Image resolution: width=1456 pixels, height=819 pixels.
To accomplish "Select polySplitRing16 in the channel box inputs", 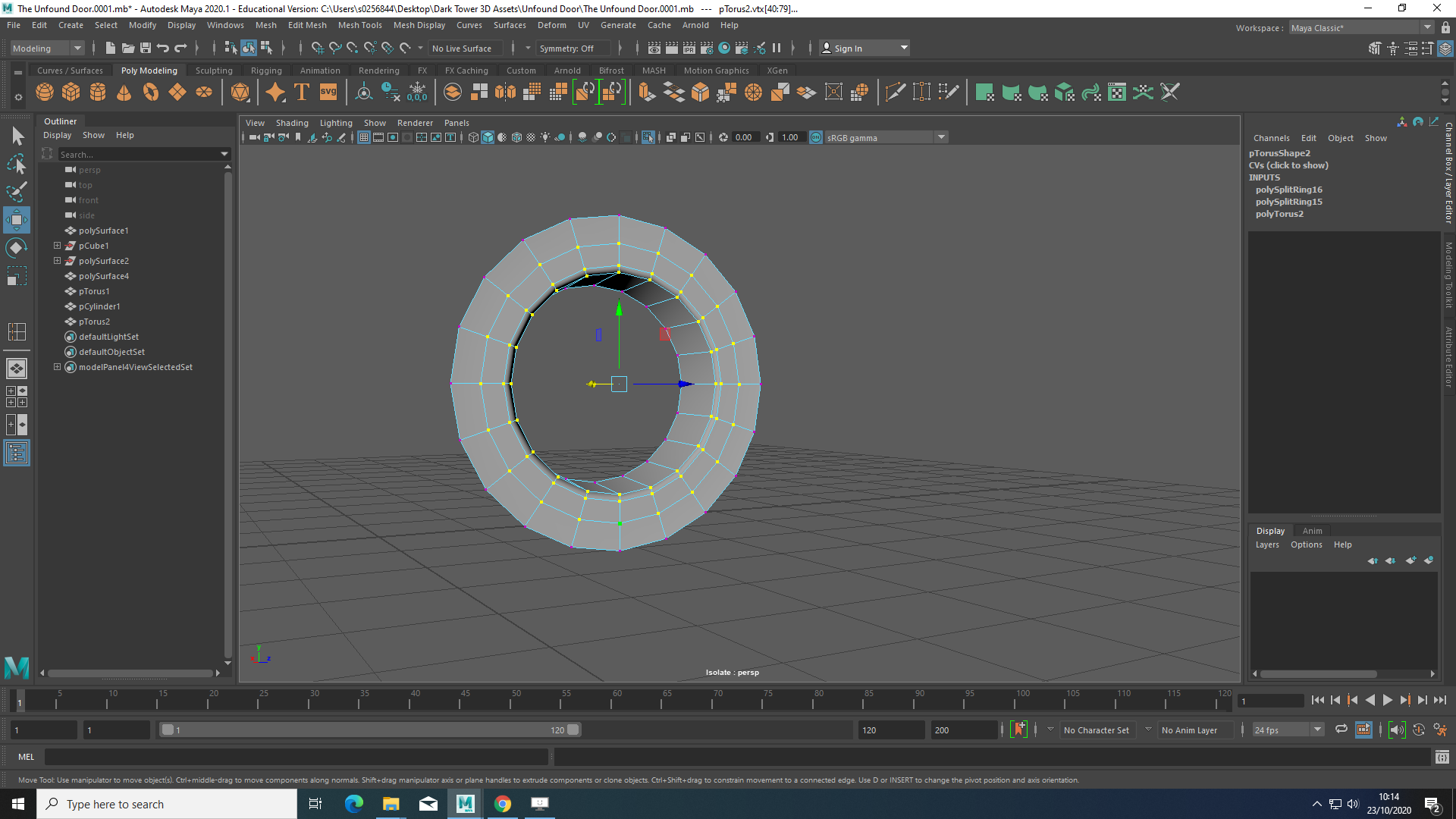I will [x=1288, y=190].
